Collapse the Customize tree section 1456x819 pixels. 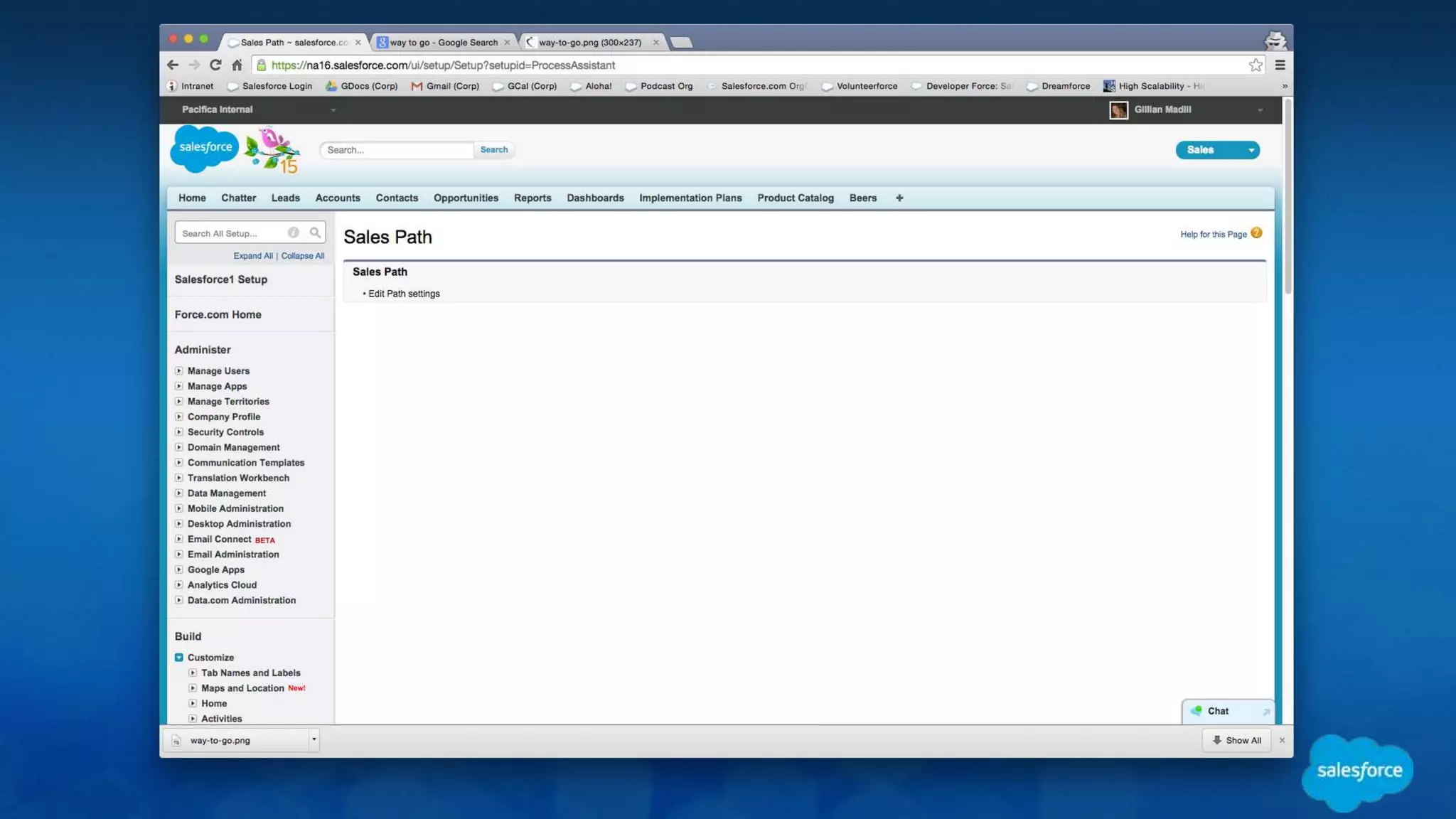179,658
